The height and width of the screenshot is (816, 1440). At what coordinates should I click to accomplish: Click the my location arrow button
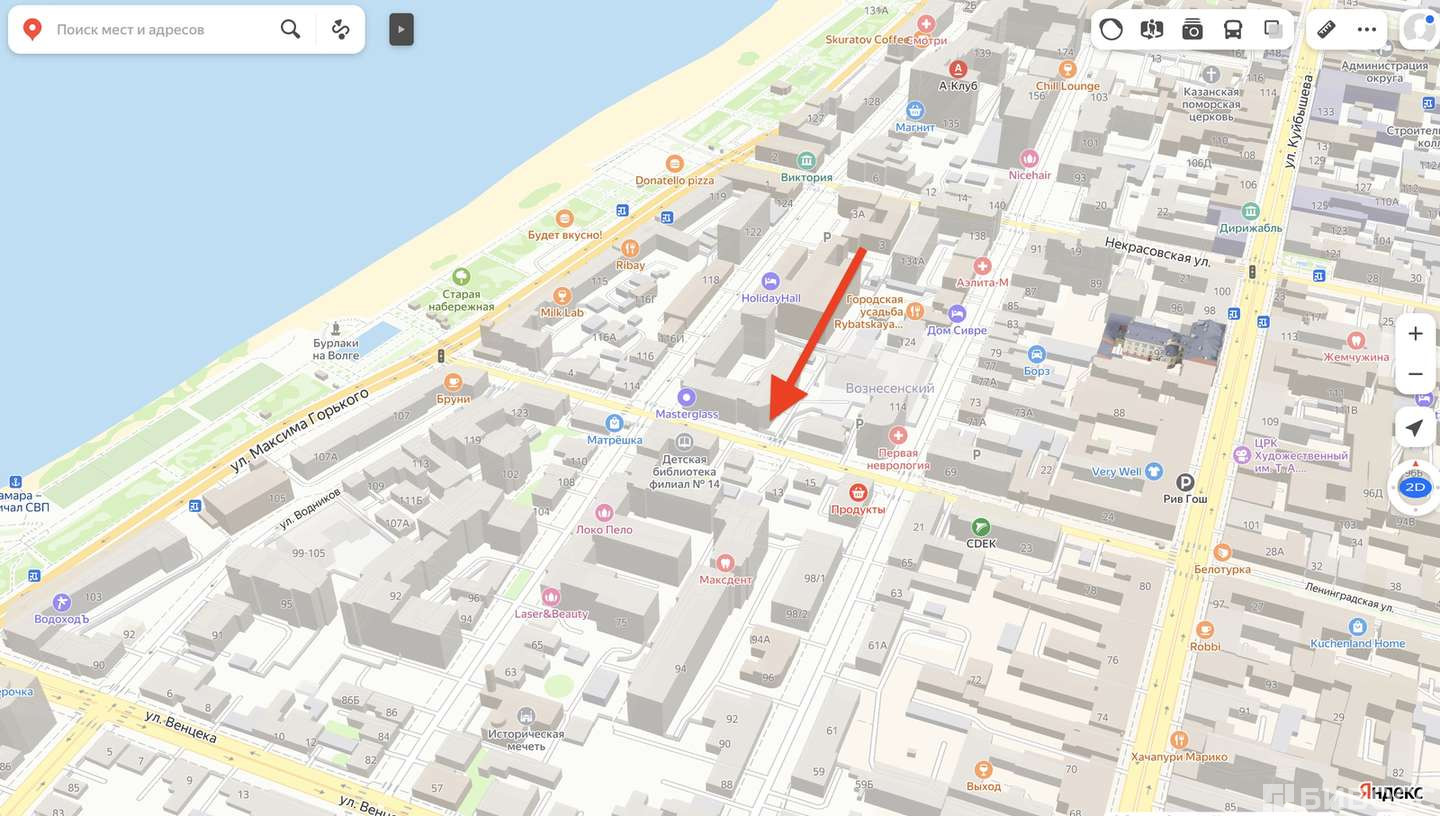[1414, 428]
